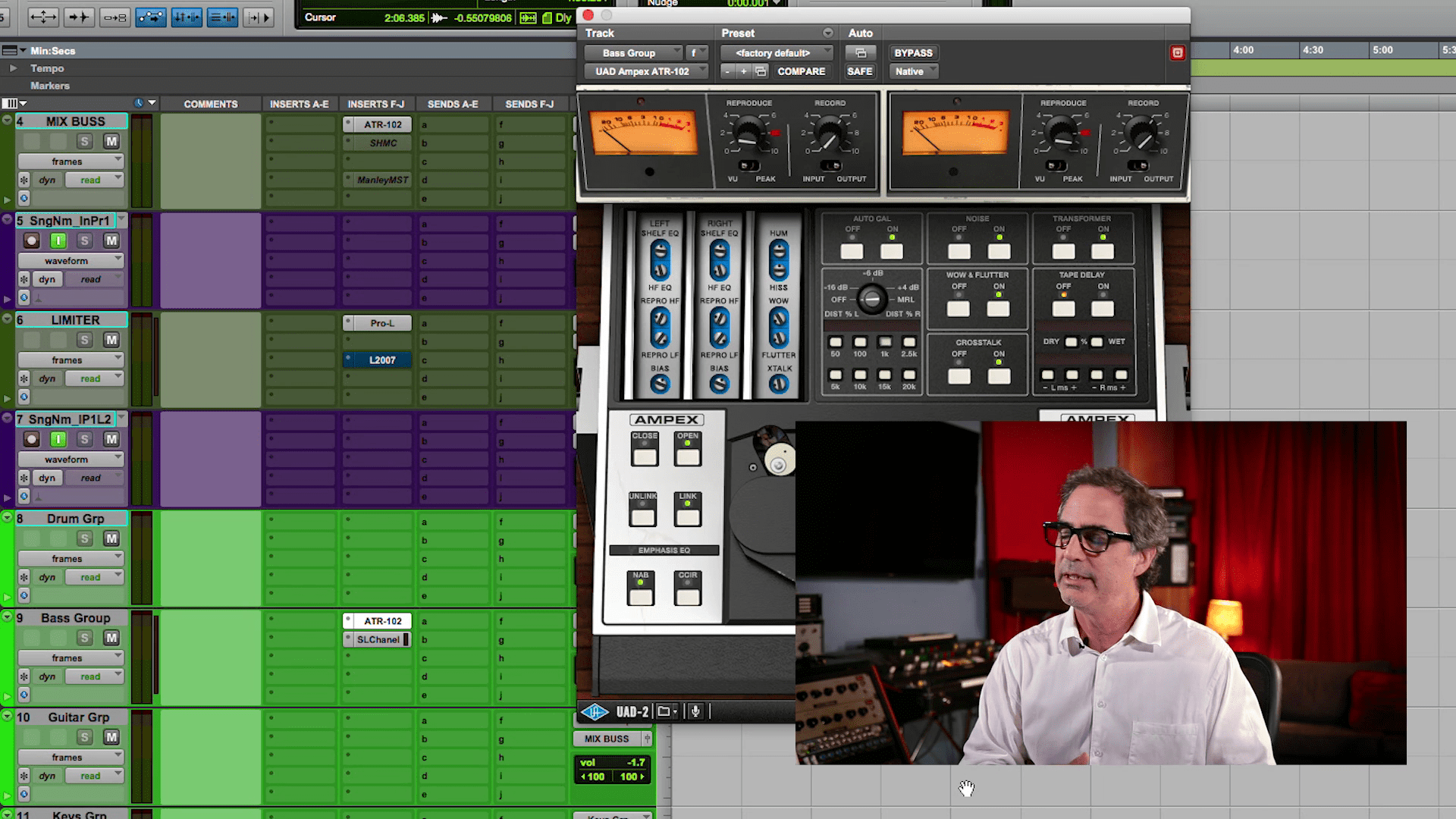Mute the Guitar Grp track
The width and height of the screenshot is (1456, 819).
(x=111, y=738)
